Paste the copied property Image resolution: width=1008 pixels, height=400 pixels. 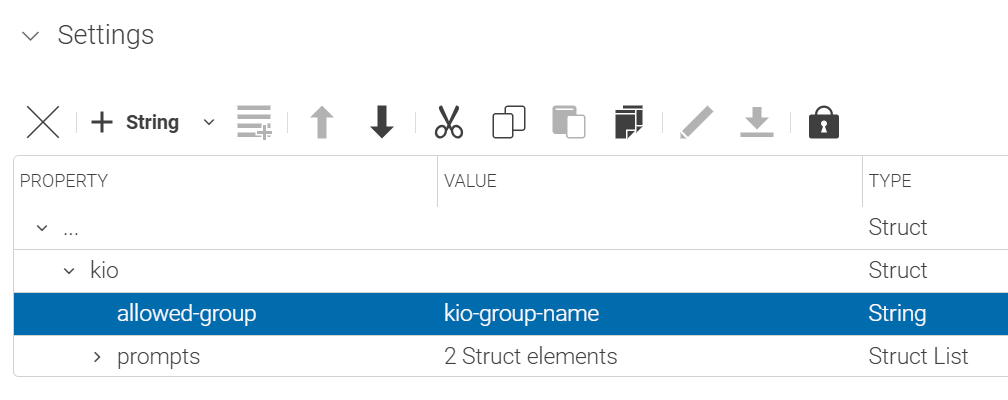(x=568, y=122)
